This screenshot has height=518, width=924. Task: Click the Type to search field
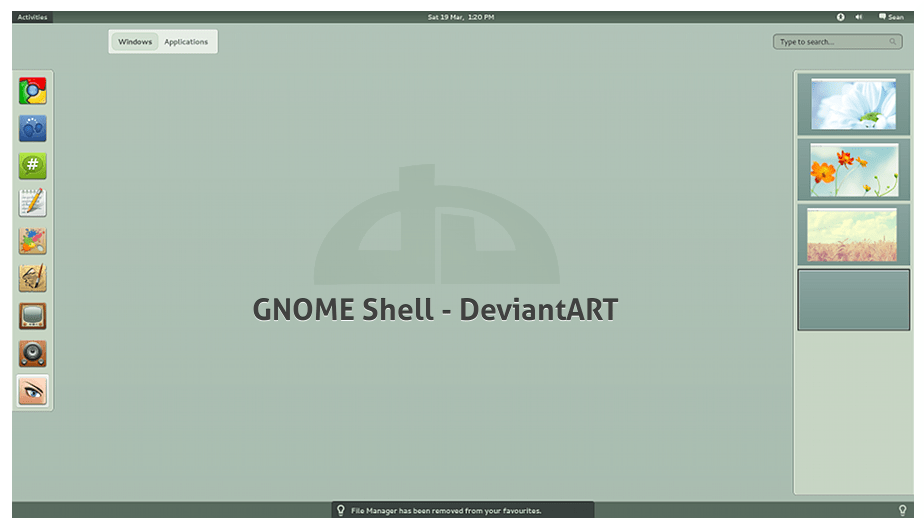tap(836, 42)
